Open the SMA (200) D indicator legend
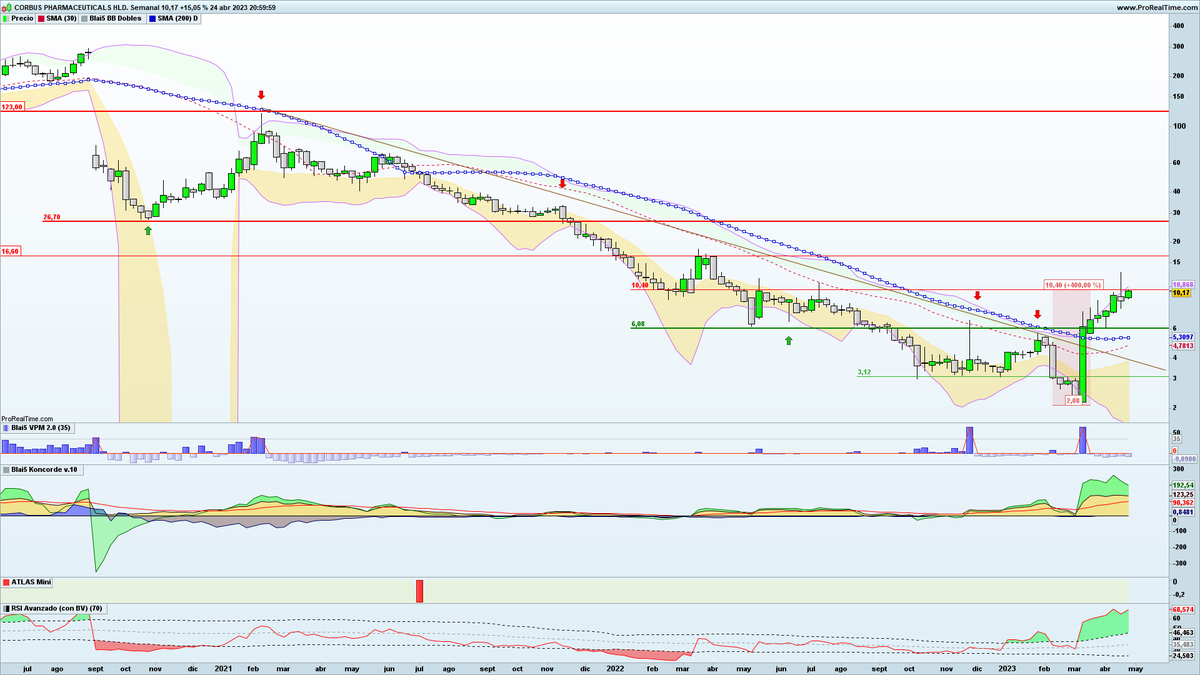 175,18
